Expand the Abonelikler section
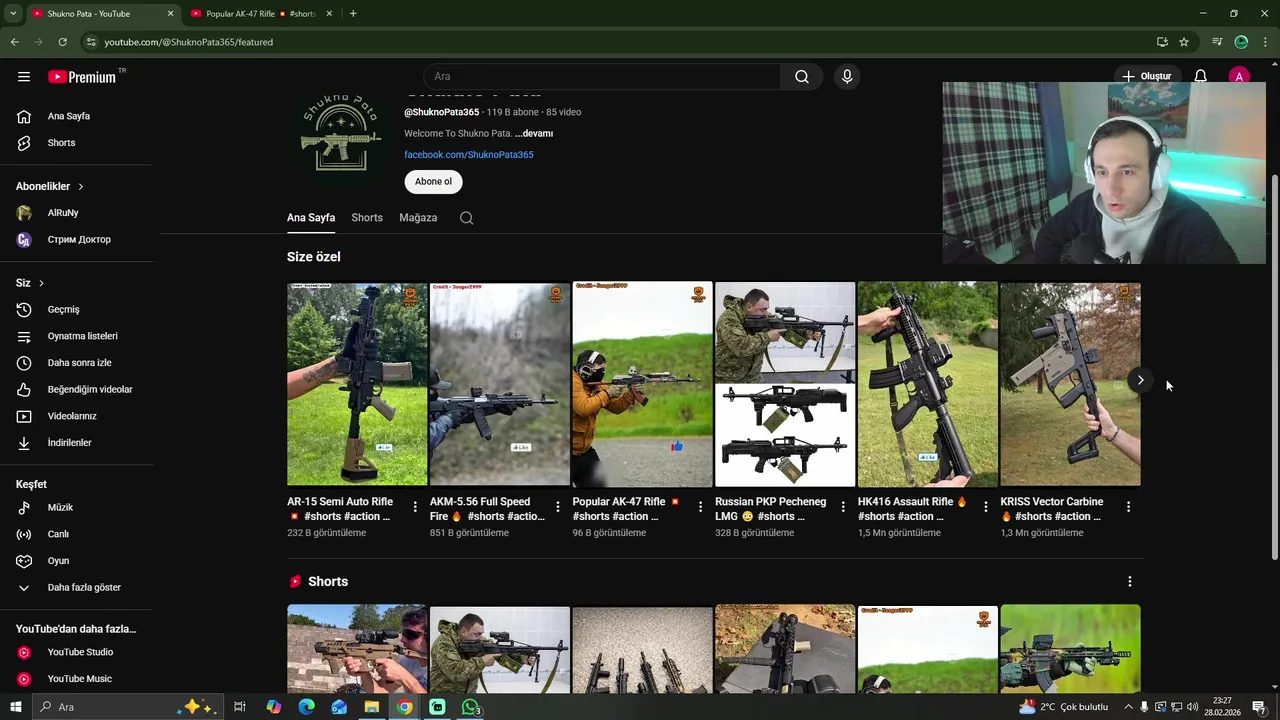This screenshot has width=1280, height=720. coord(50,186)
